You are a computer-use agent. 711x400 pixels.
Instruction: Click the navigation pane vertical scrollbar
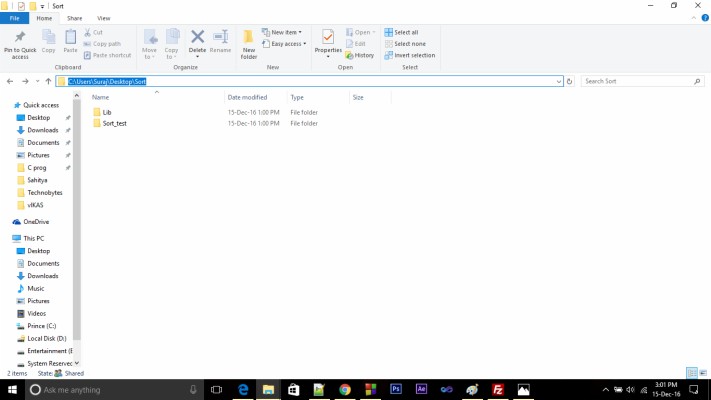pyautogui.click(x=77, y=220)
